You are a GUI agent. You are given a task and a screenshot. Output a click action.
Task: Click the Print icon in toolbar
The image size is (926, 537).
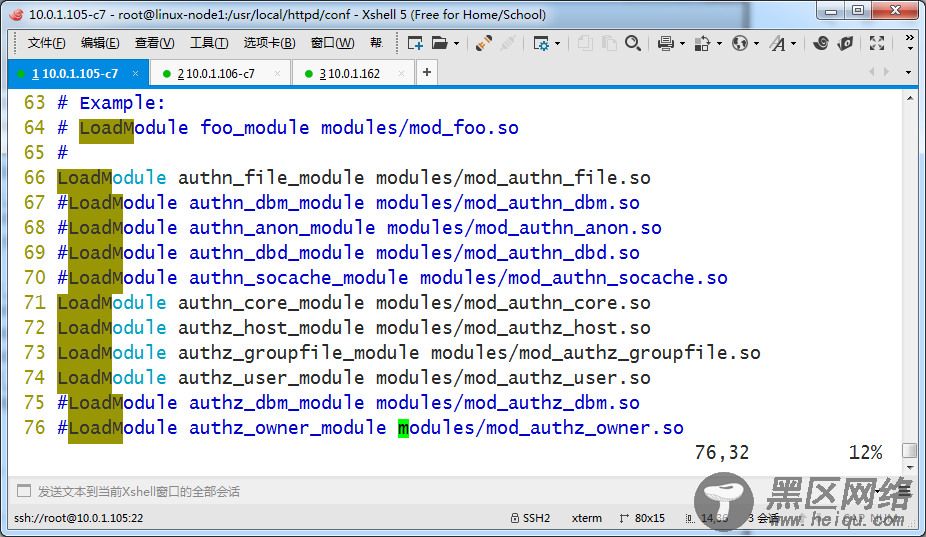666,43
